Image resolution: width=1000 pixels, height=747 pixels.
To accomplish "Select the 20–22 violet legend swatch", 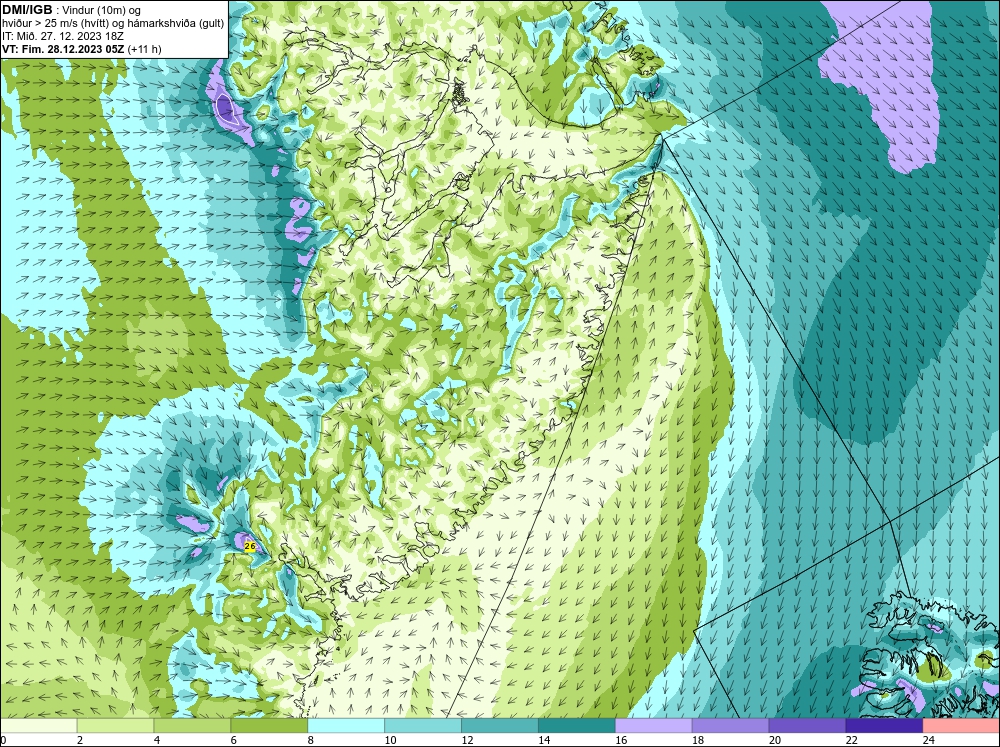I will 807,726.
